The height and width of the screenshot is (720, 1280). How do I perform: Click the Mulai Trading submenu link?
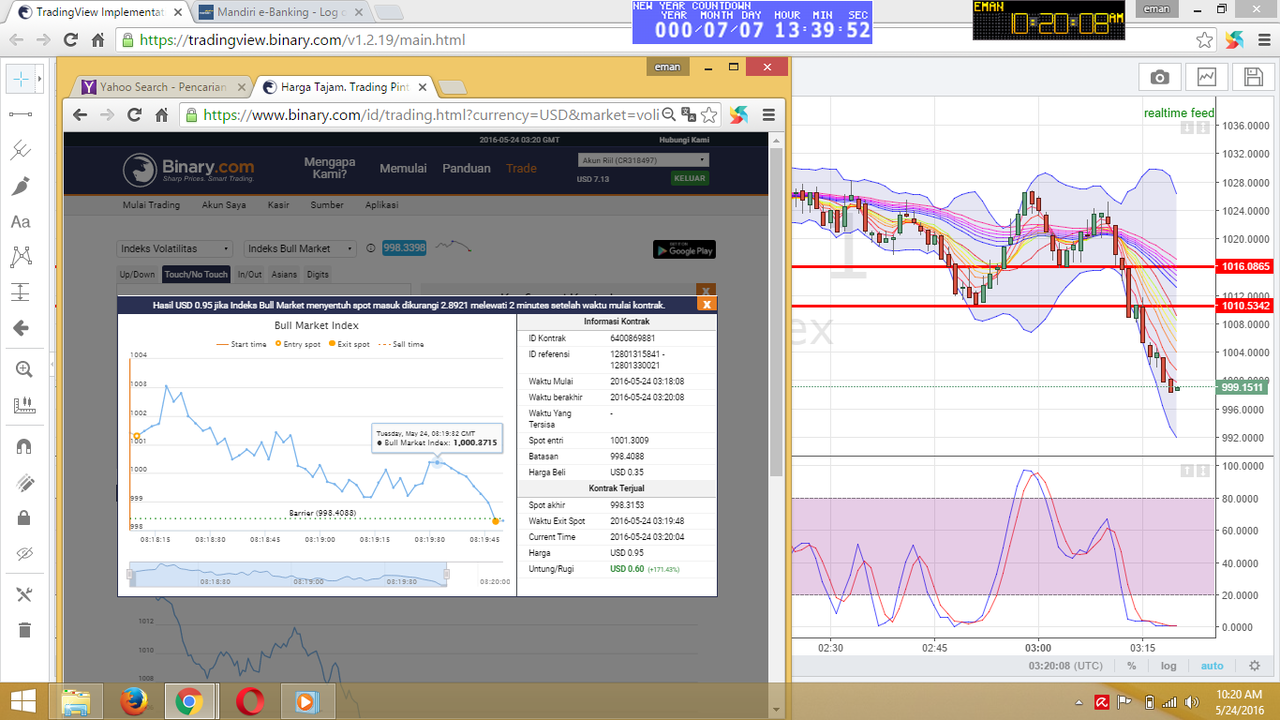[x=151, y=205]
